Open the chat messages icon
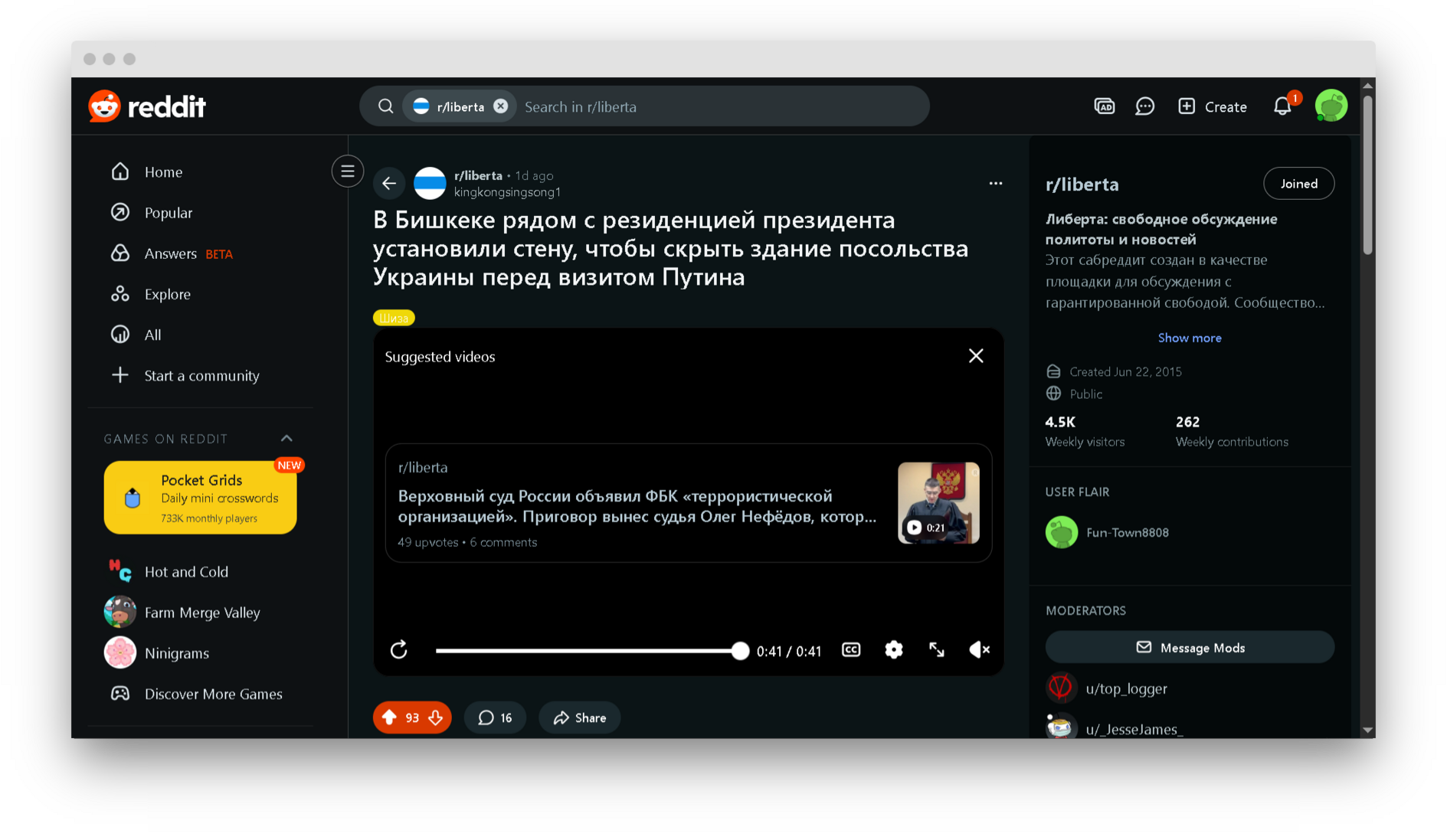The height and width of the screenshot is (840, 1447). 1144,106
